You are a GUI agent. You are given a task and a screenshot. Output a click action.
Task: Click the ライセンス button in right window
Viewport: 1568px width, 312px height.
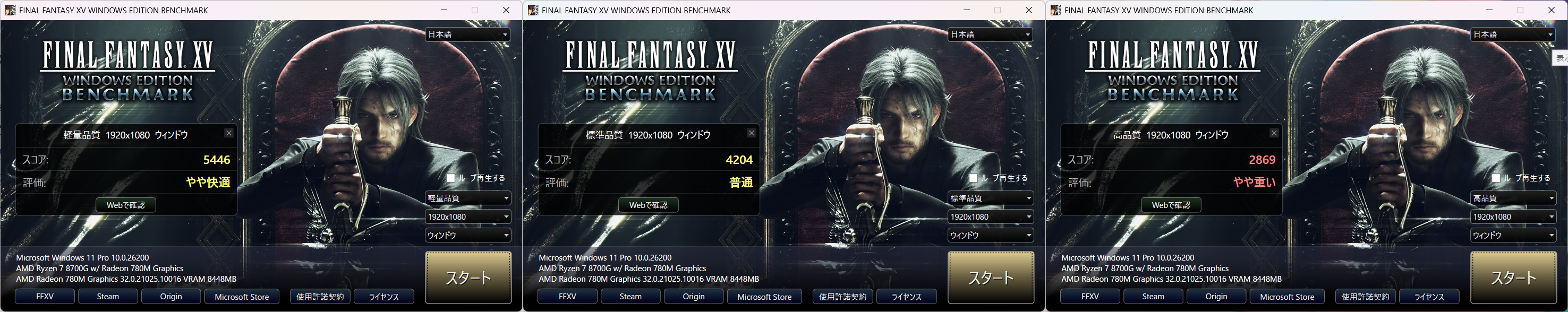(1429, 297)
